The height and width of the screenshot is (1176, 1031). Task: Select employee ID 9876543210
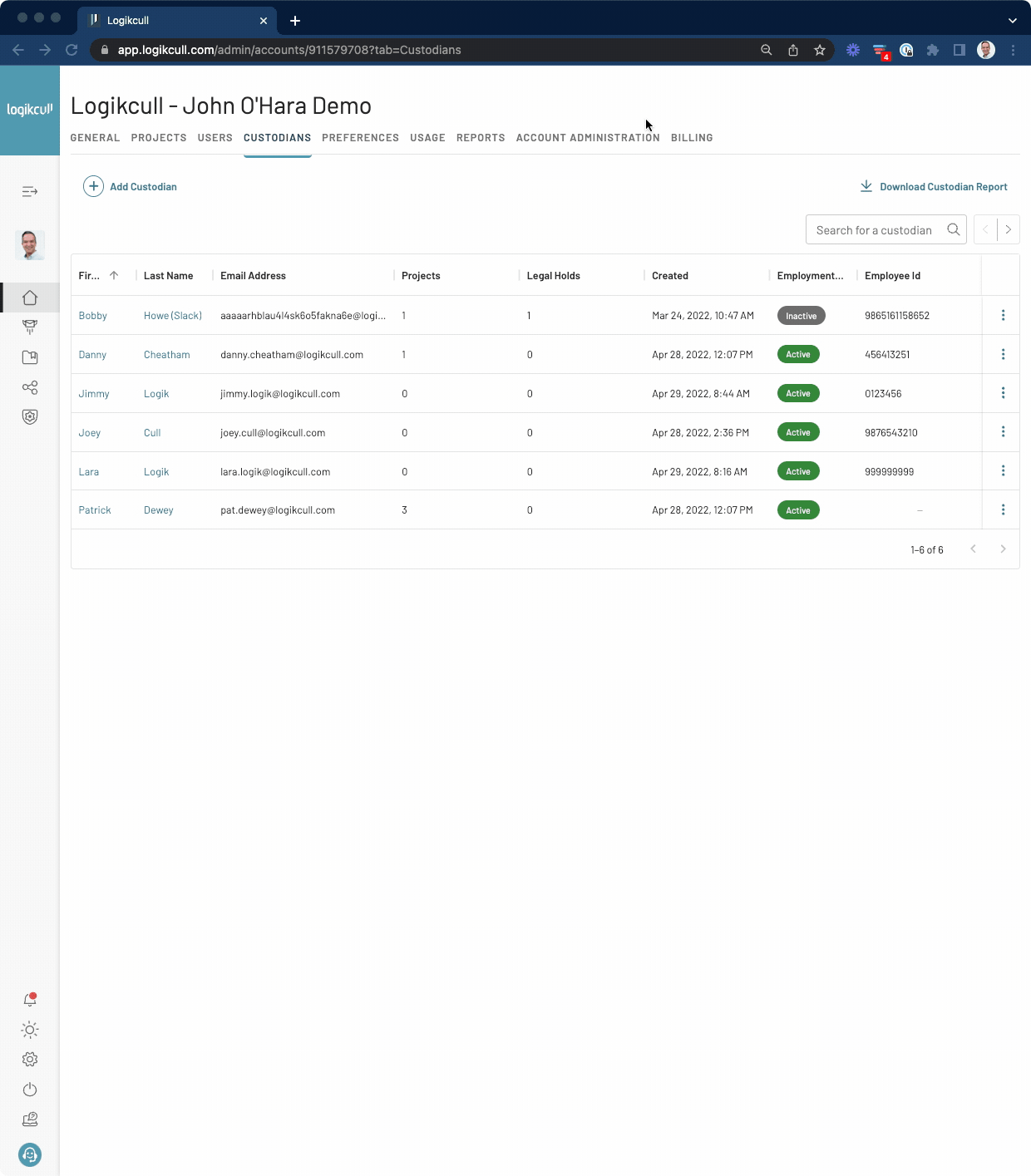click(891, 433)
